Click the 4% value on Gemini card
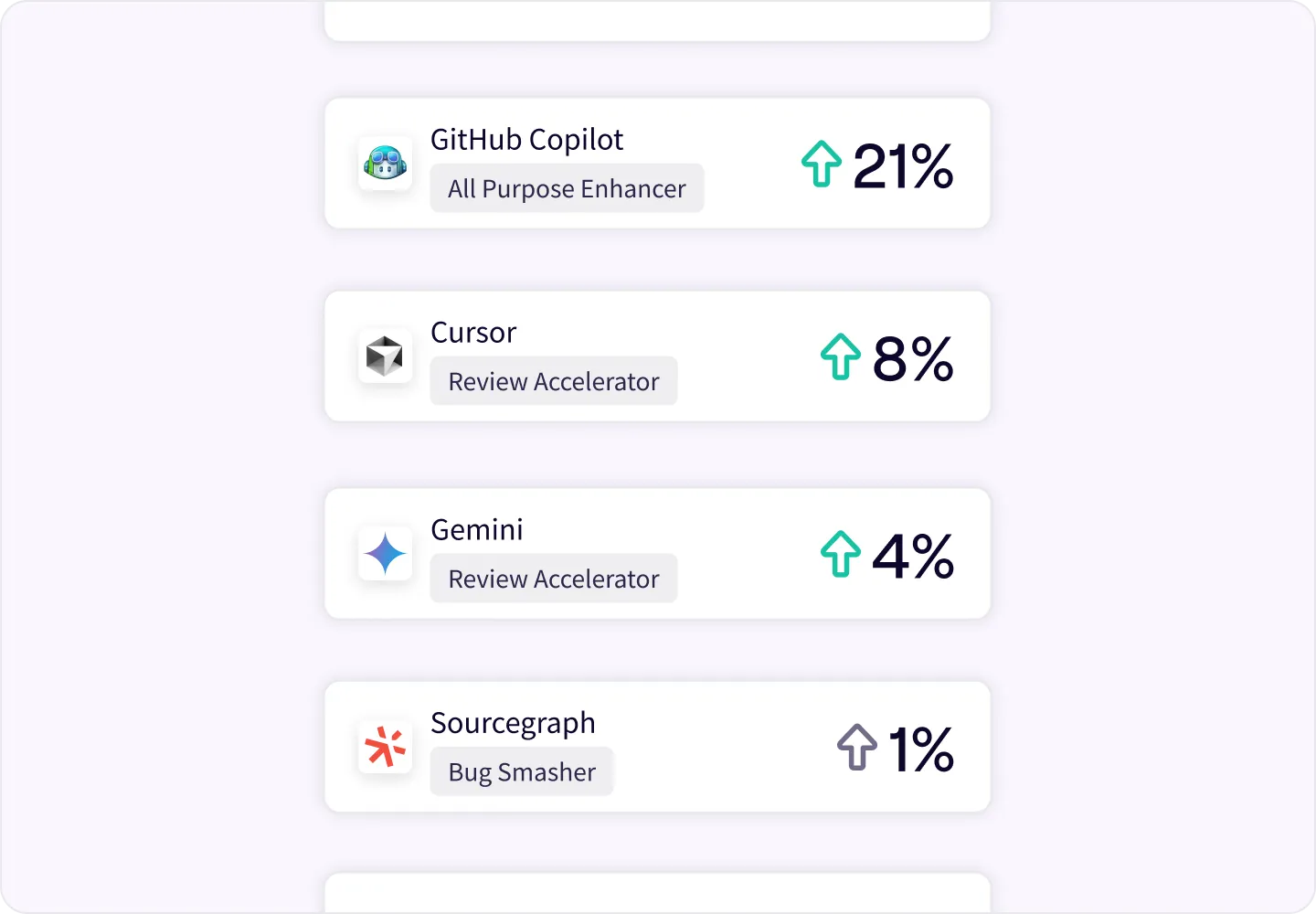 [x=913, y=557]
